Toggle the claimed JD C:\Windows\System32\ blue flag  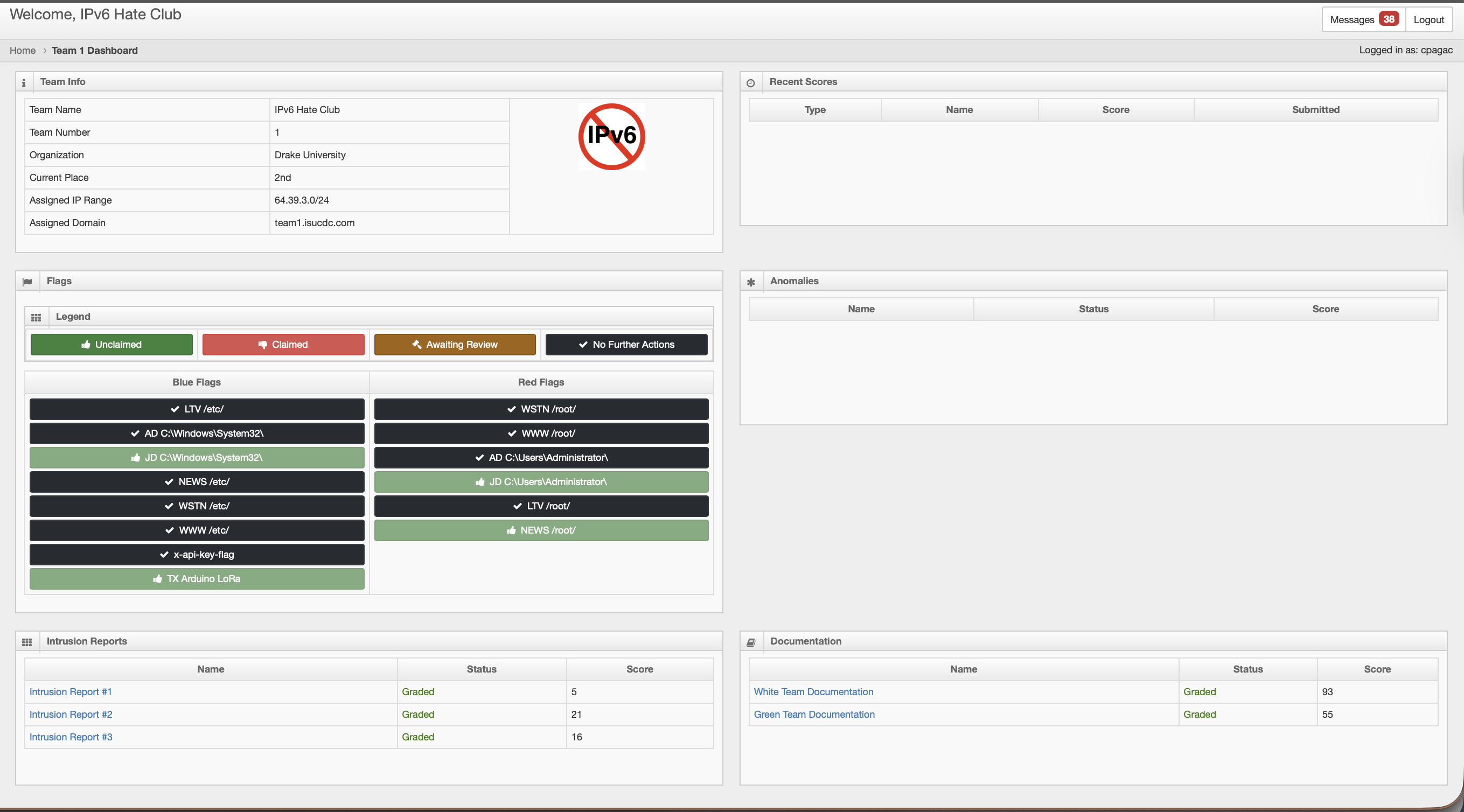[x=196, y=458]
